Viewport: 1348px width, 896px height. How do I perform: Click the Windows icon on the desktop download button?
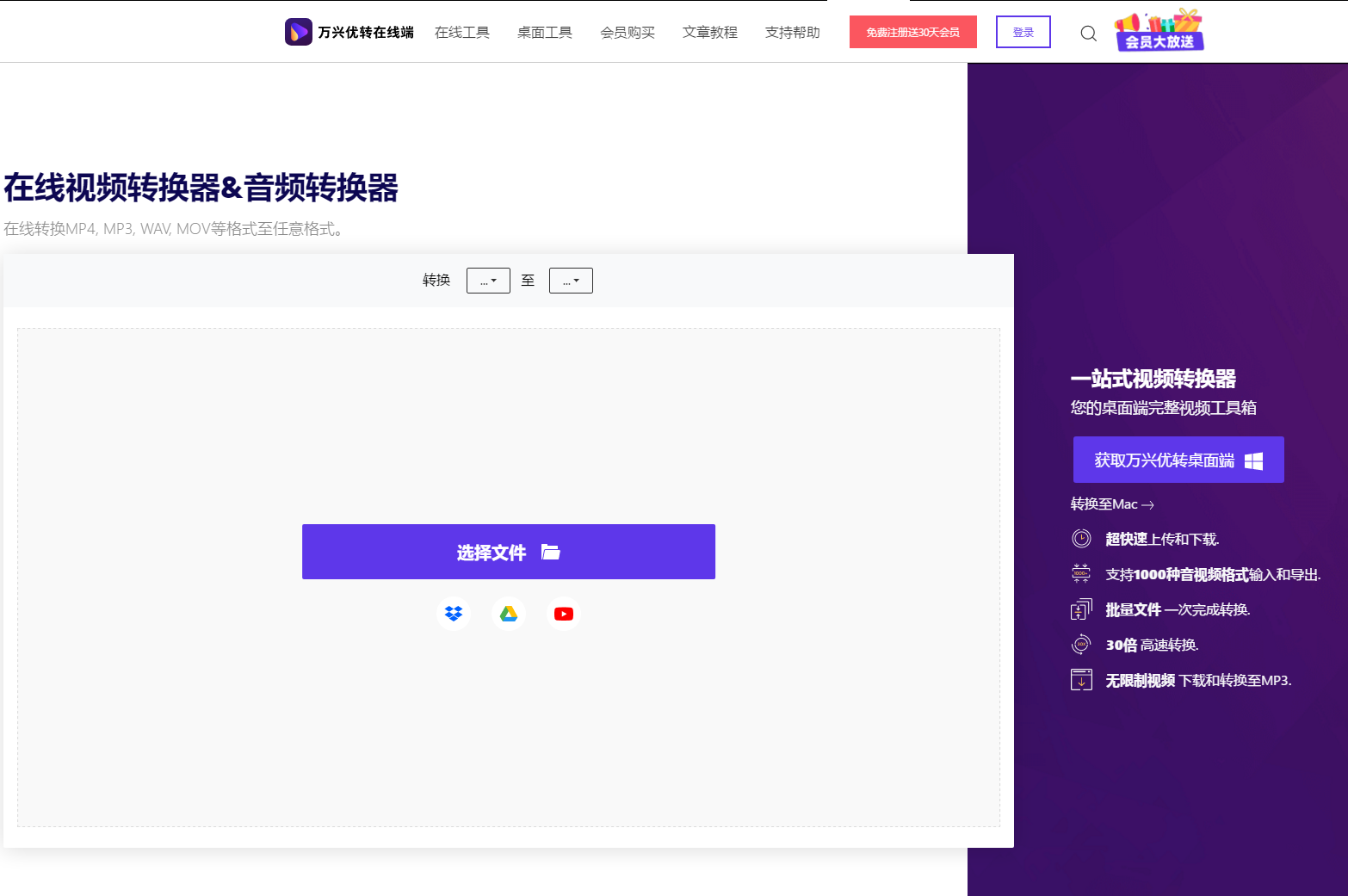point(1255,459)
